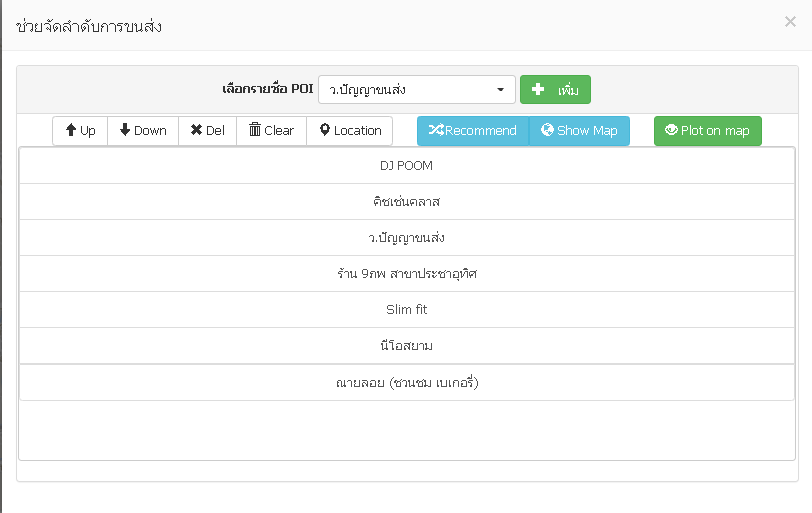Expand the POI name dropdown
The height and width of the screenshot is (513, 812).
click(417, 90)
